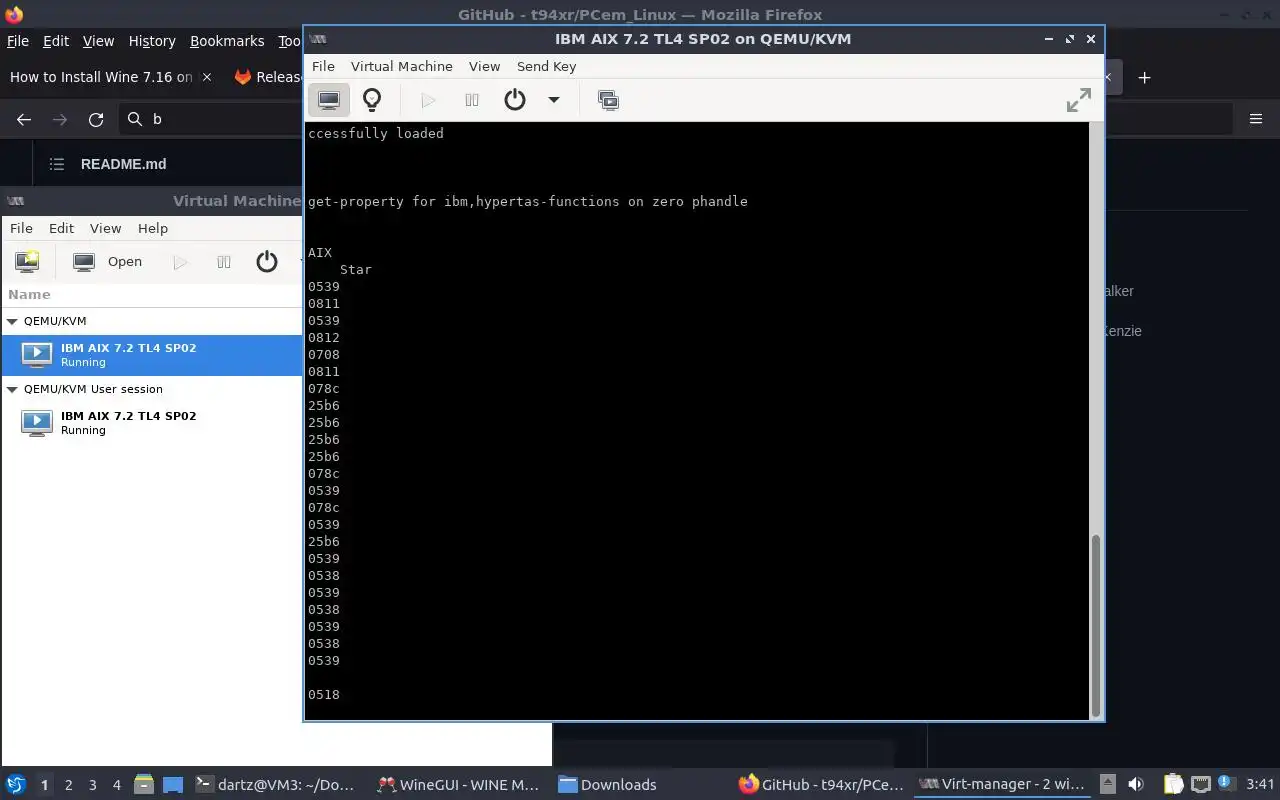Open the Firefox hamburger menu
The height and width of the screenshot is (800, 1280).
click(x=1256, y=119)
